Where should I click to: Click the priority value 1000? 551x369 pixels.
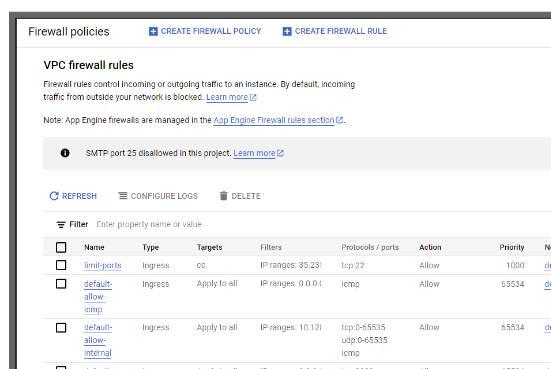click(515, 265)
